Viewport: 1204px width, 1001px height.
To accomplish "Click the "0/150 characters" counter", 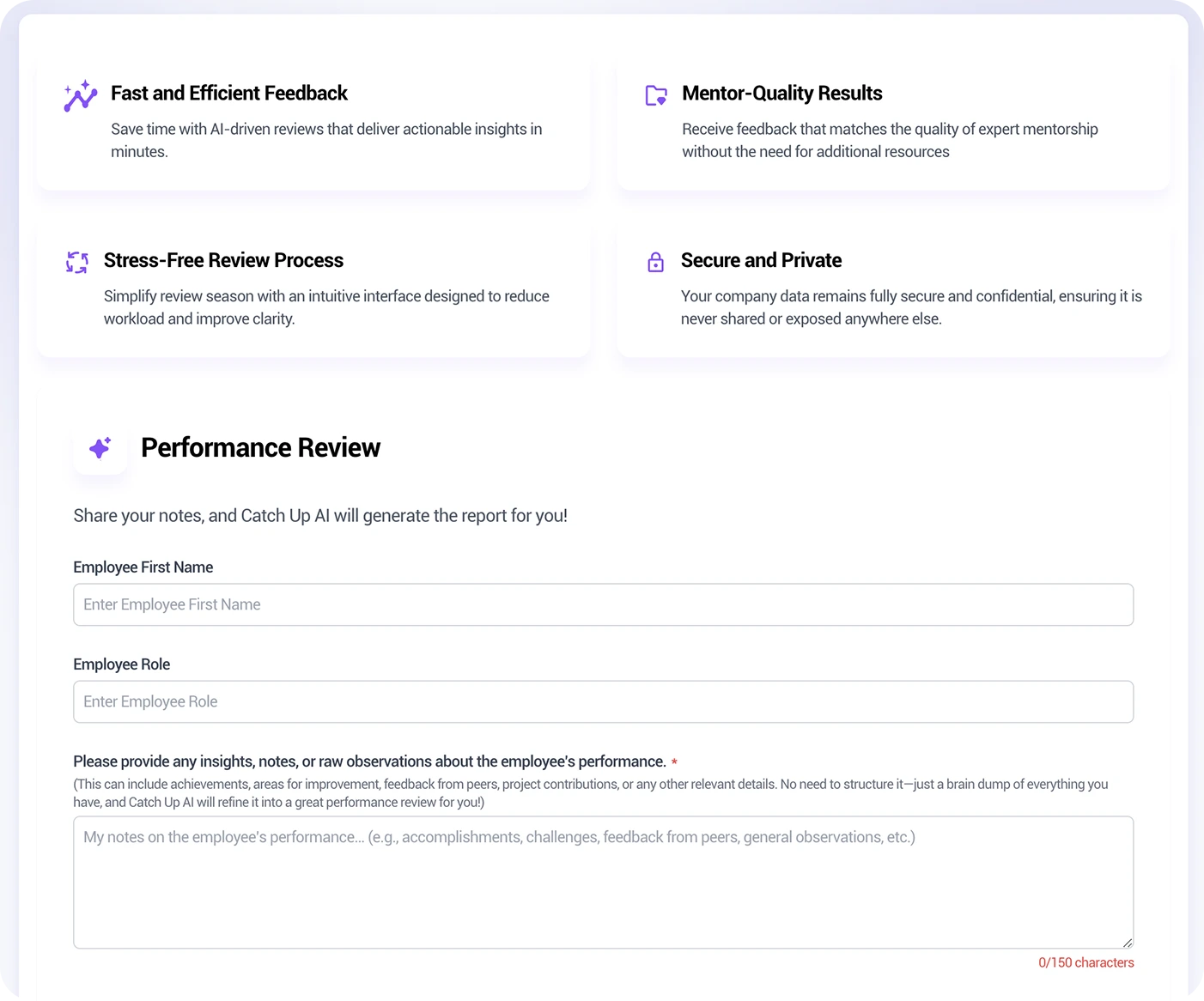I will 1085,962.
